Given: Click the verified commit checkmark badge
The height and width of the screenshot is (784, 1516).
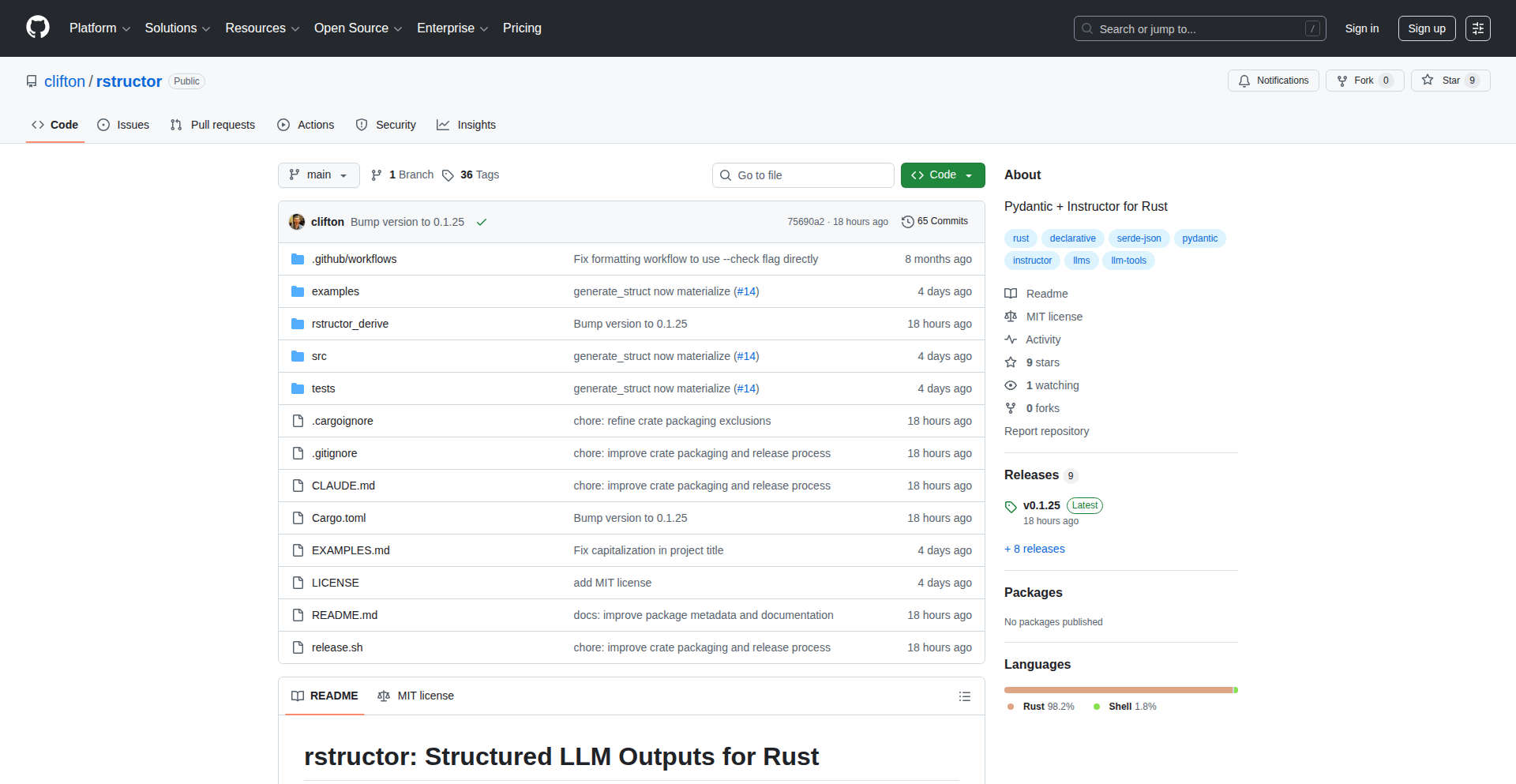Looking at the screenshot, I should [482, 222].
